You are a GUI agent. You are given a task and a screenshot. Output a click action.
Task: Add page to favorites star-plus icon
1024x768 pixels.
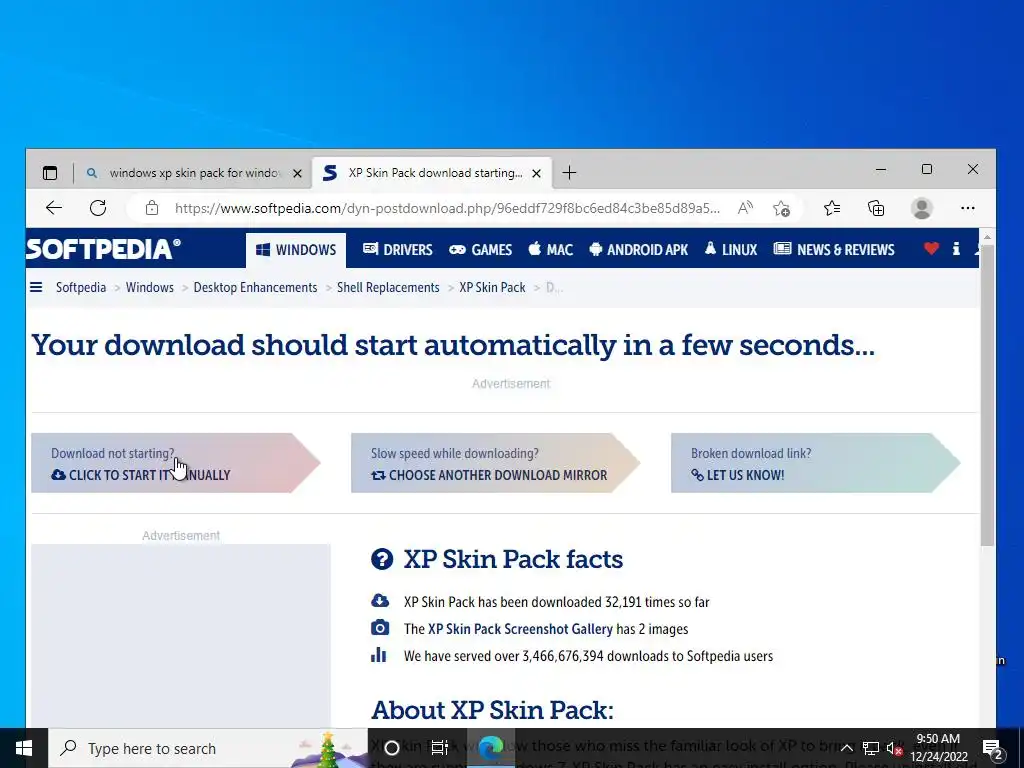click(781, 208)
